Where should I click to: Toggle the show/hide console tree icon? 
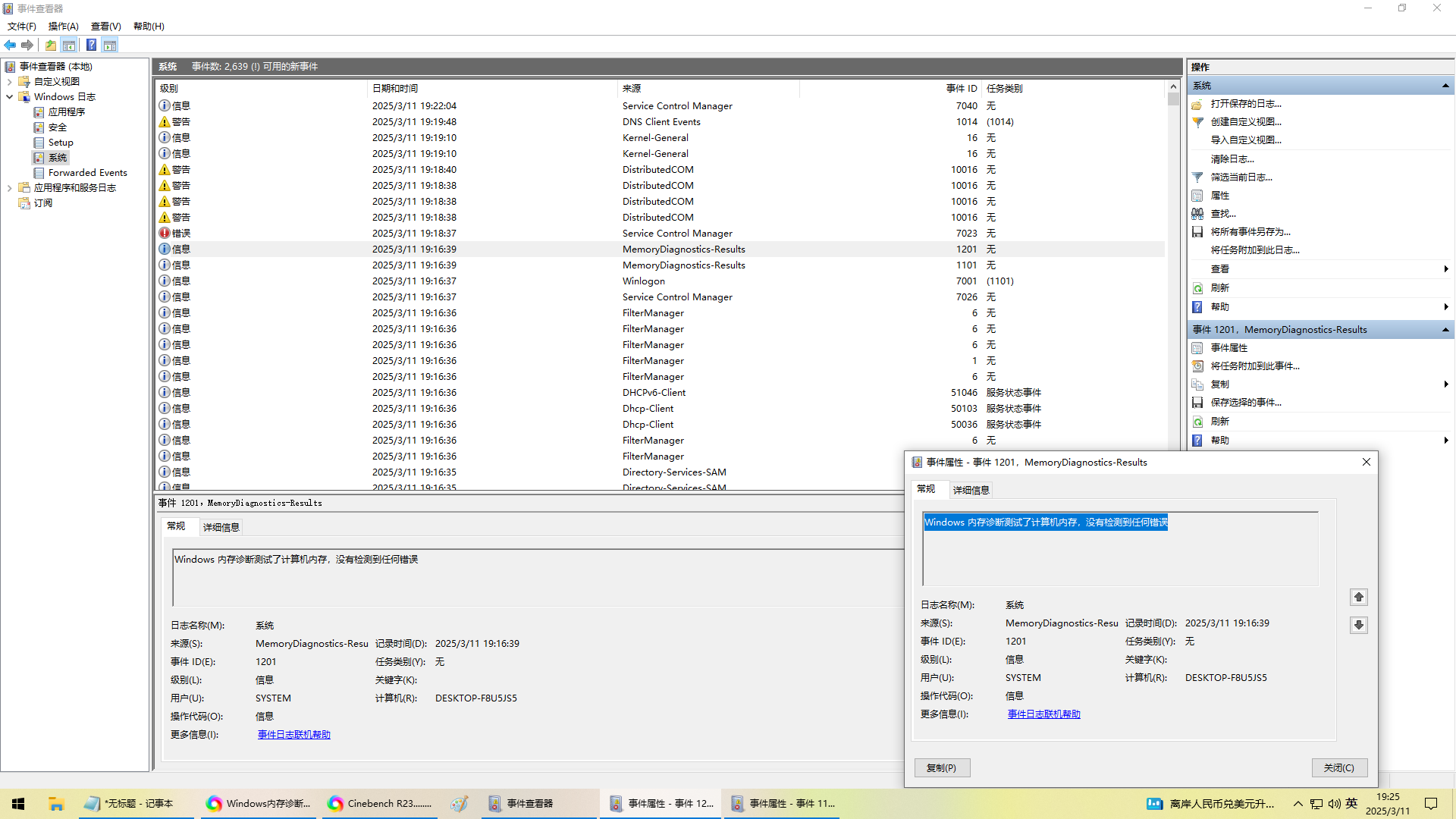(x=69, y=45)
